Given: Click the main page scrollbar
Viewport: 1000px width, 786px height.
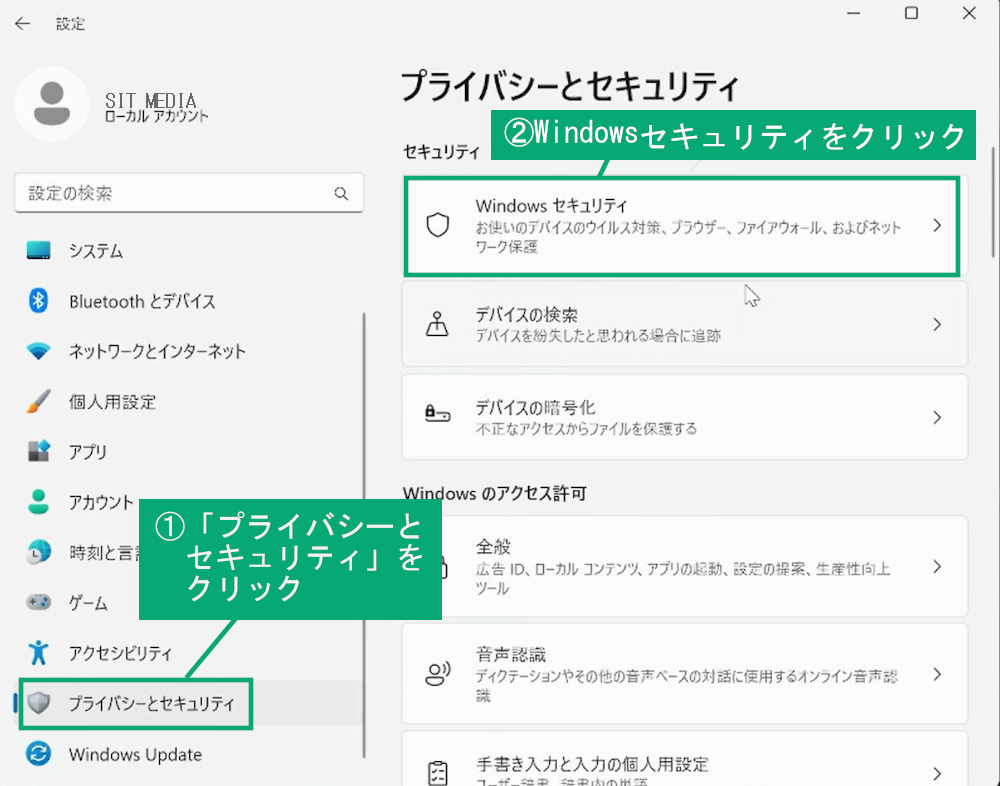Looking at the screenshot, I should (x=993, y=202).
